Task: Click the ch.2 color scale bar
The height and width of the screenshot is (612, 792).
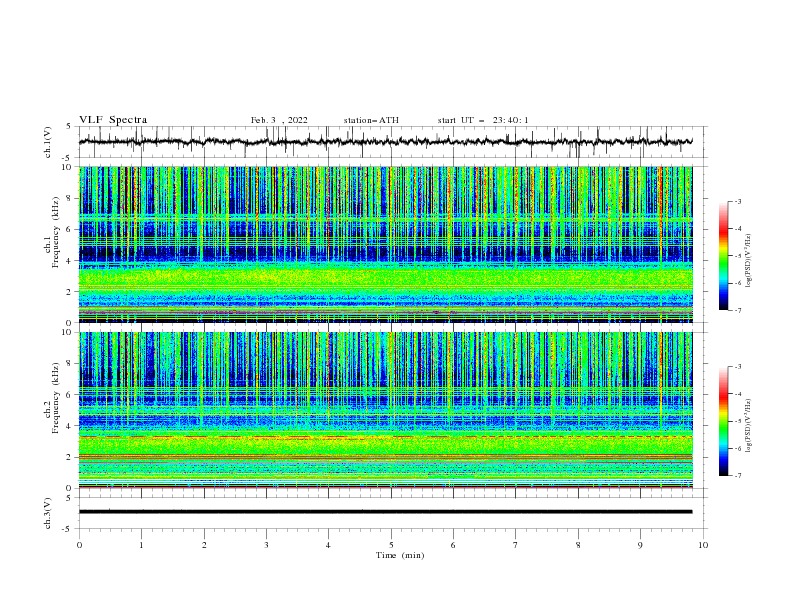Action: pos(724,421)
